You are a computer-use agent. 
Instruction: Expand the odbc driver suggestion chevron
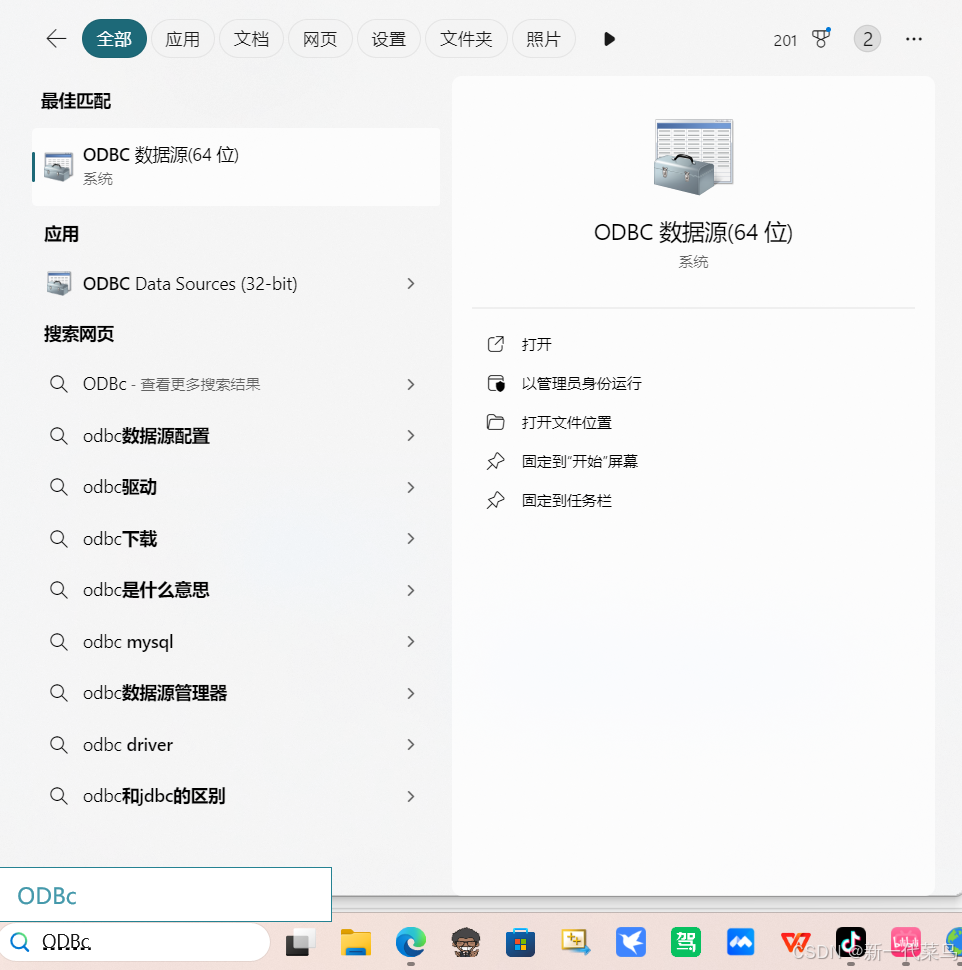click(410, 744)
